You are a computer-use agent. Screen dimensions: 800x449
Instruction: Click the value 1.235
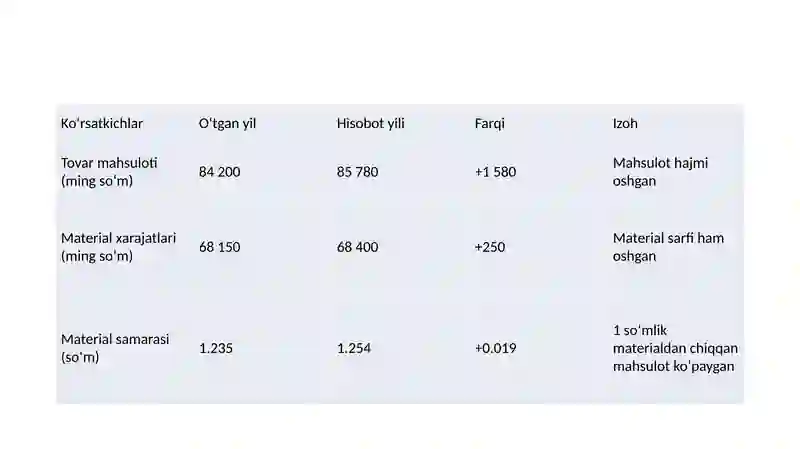(x=216, y=348)
